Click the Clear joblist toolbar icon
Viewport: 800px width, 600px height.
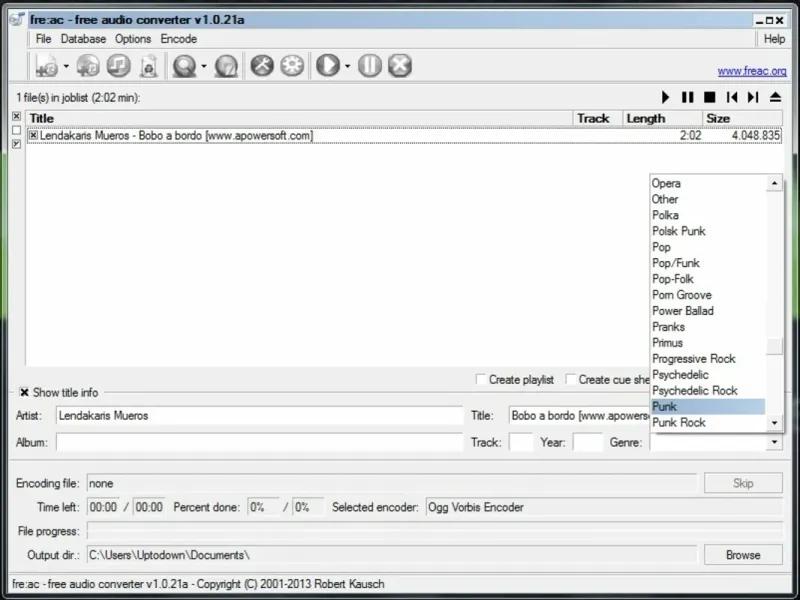(148, 66)
